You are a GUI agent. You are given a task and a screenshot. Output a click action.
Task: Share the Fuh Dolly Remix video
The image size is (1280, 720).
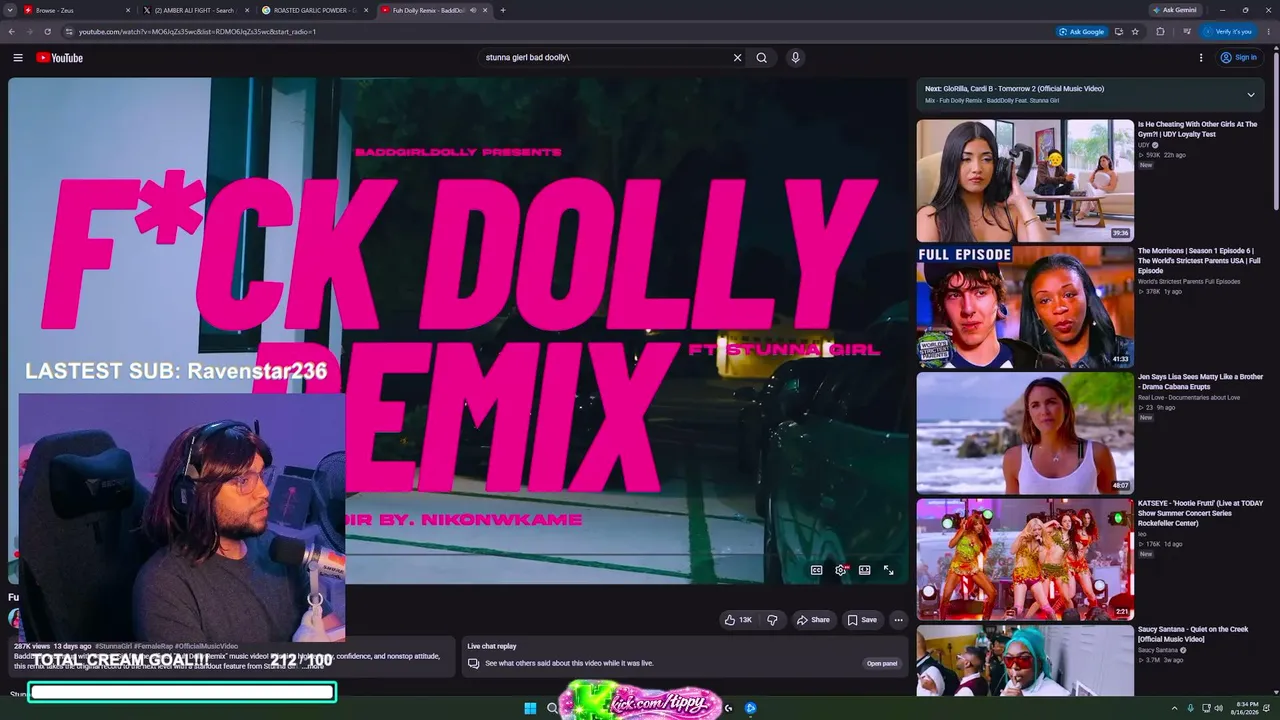(x=813, y=620)
